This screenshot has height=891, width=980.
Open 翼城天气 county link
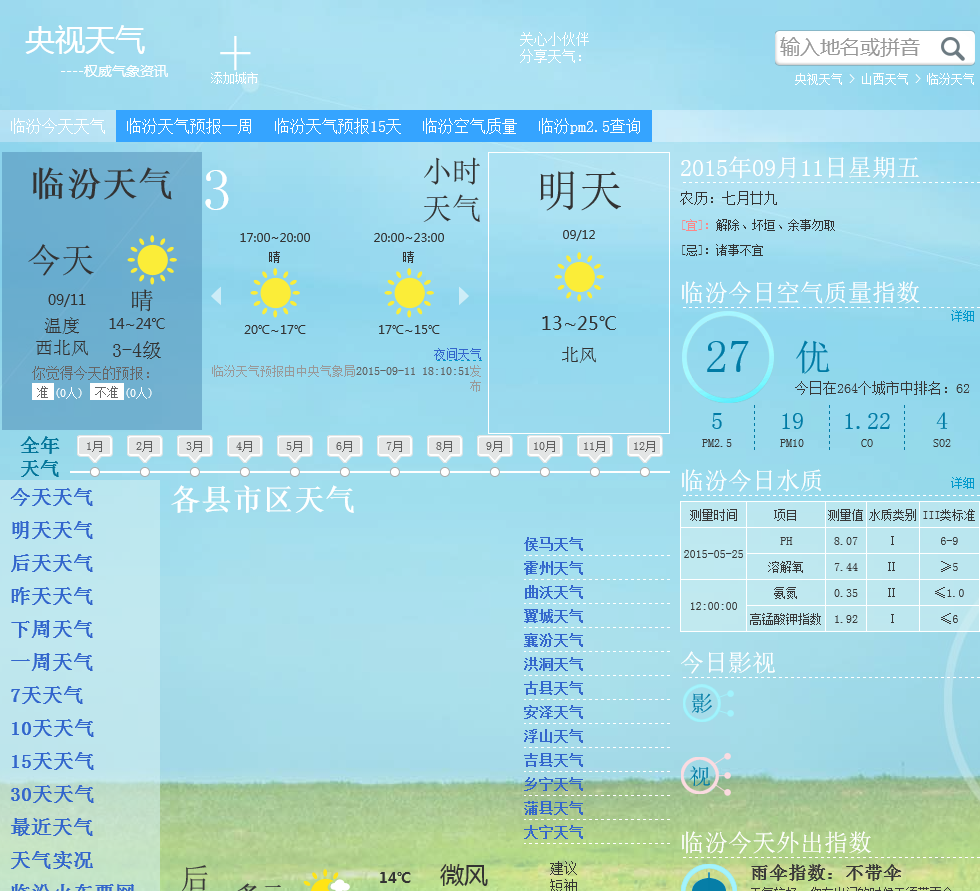[x=554, y=616]
